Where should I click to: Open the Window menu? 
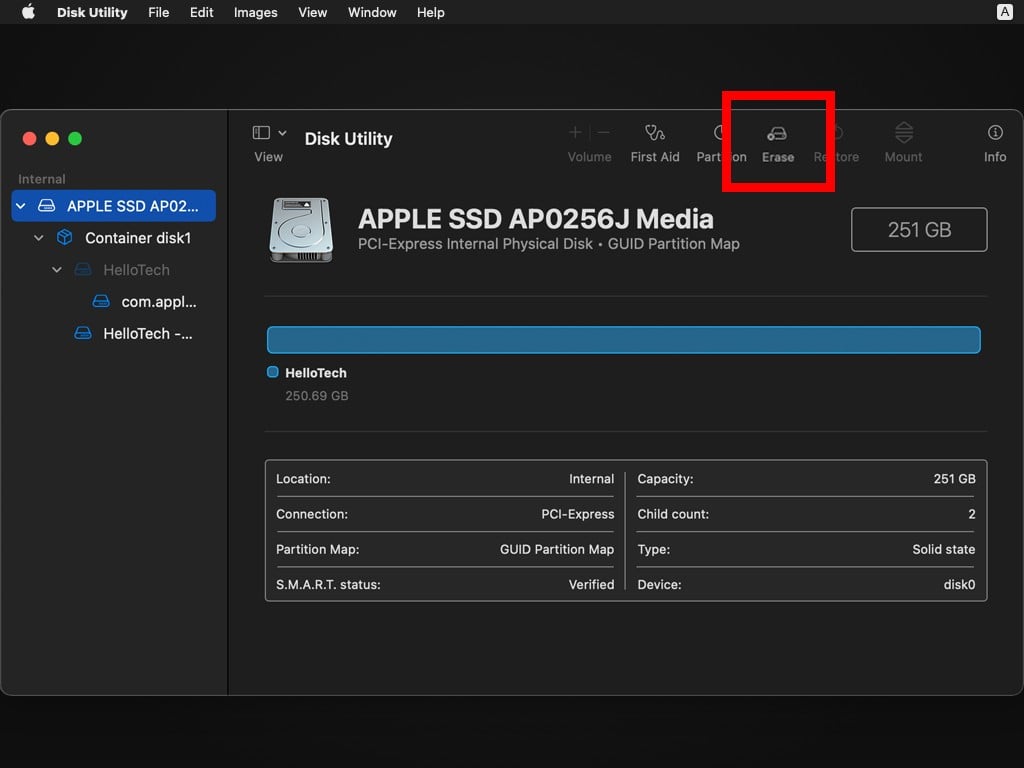click(372, 12)
